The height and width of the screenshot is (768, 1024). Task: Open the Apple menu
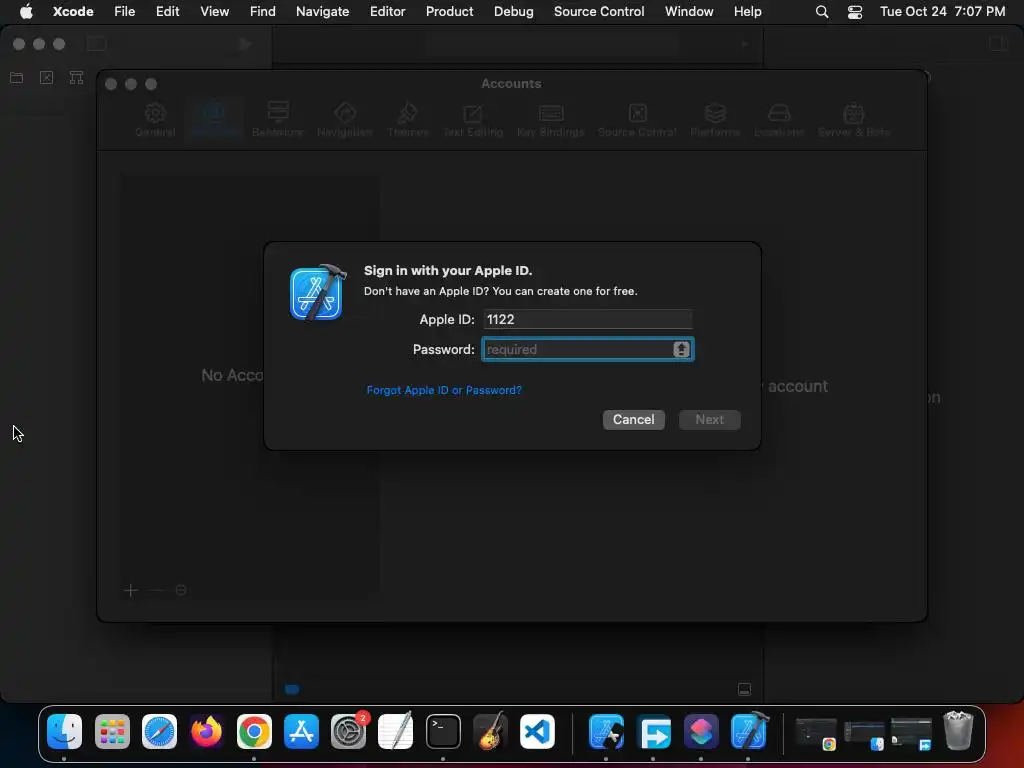click(26, 12)
